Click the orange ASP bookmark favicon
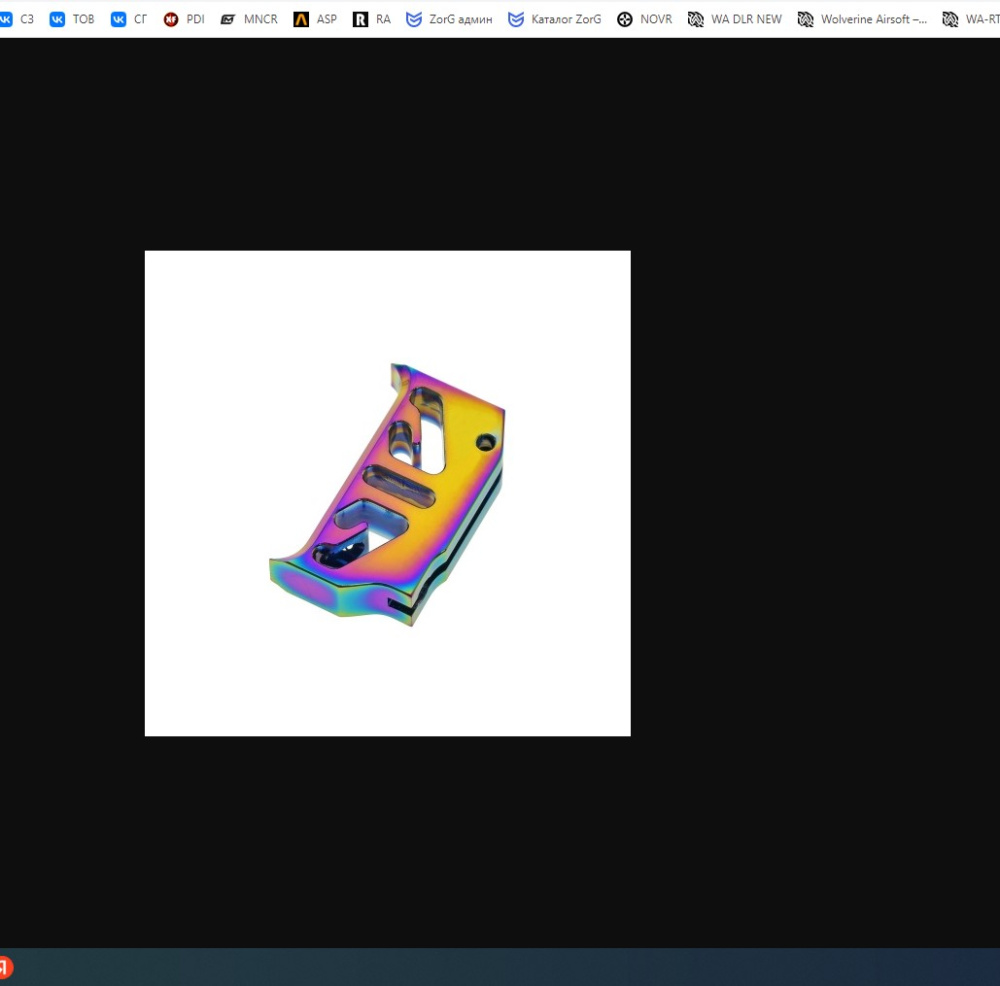 click(301, 19)
